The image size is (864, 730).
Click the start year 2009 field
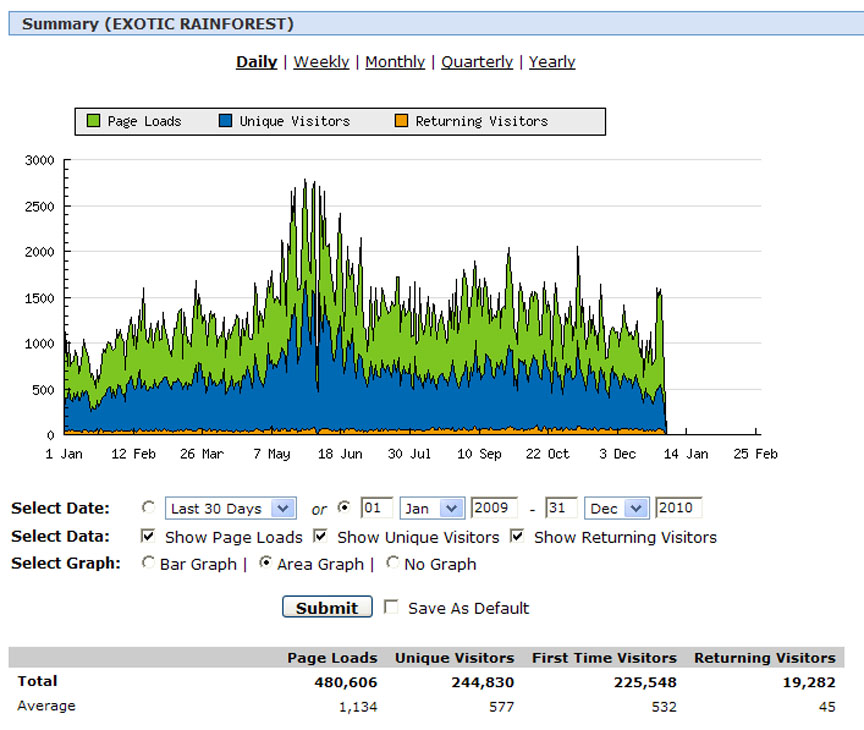[x=494, y=507]
